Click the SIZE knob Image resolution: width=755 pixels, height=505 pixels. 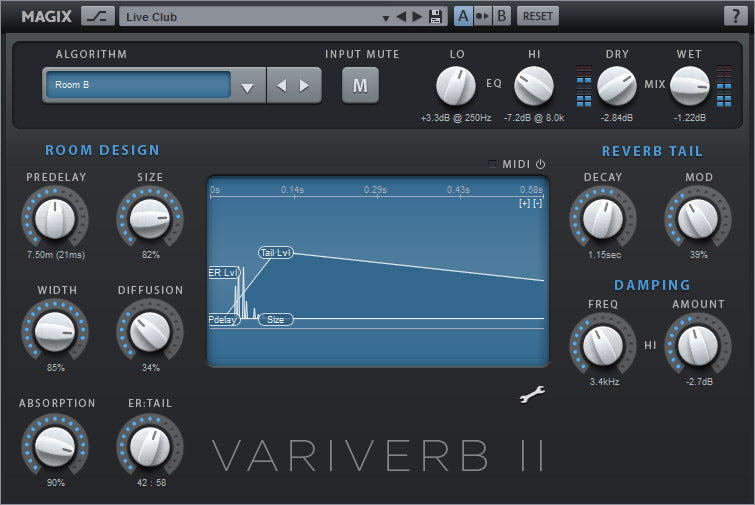click(x=150, y=219)
